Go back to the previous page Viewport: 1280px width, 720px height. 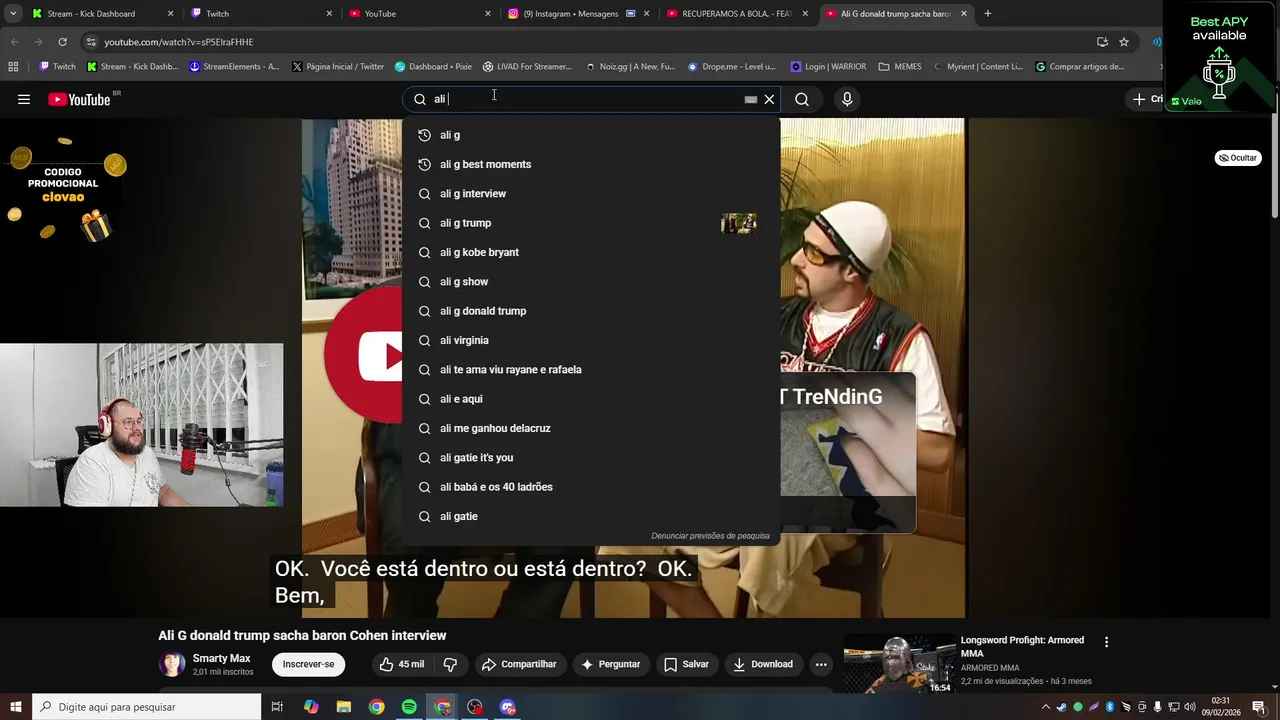[x=14, y=42]
